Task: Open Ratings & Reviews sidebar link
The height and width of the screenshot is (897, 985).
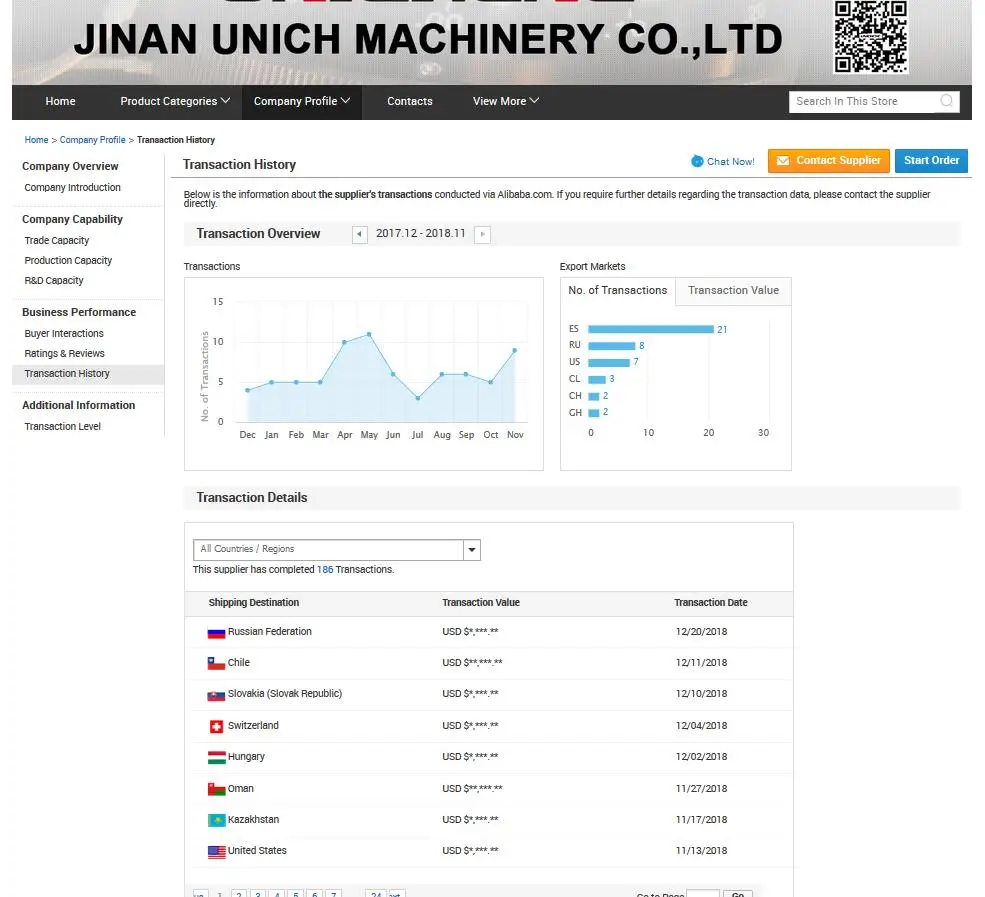Action: click(x=64, y=354)
